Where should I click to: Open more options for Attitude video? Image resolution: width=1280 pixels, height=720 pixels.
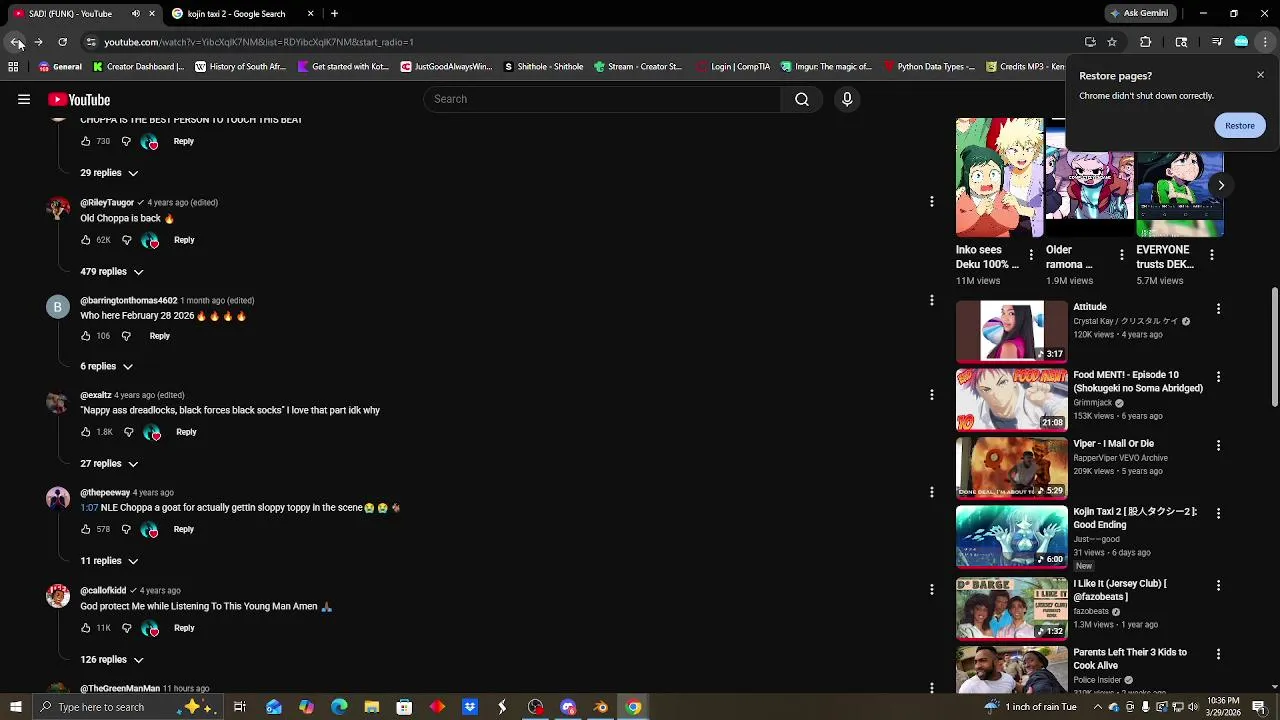(x=1218, y=309)
